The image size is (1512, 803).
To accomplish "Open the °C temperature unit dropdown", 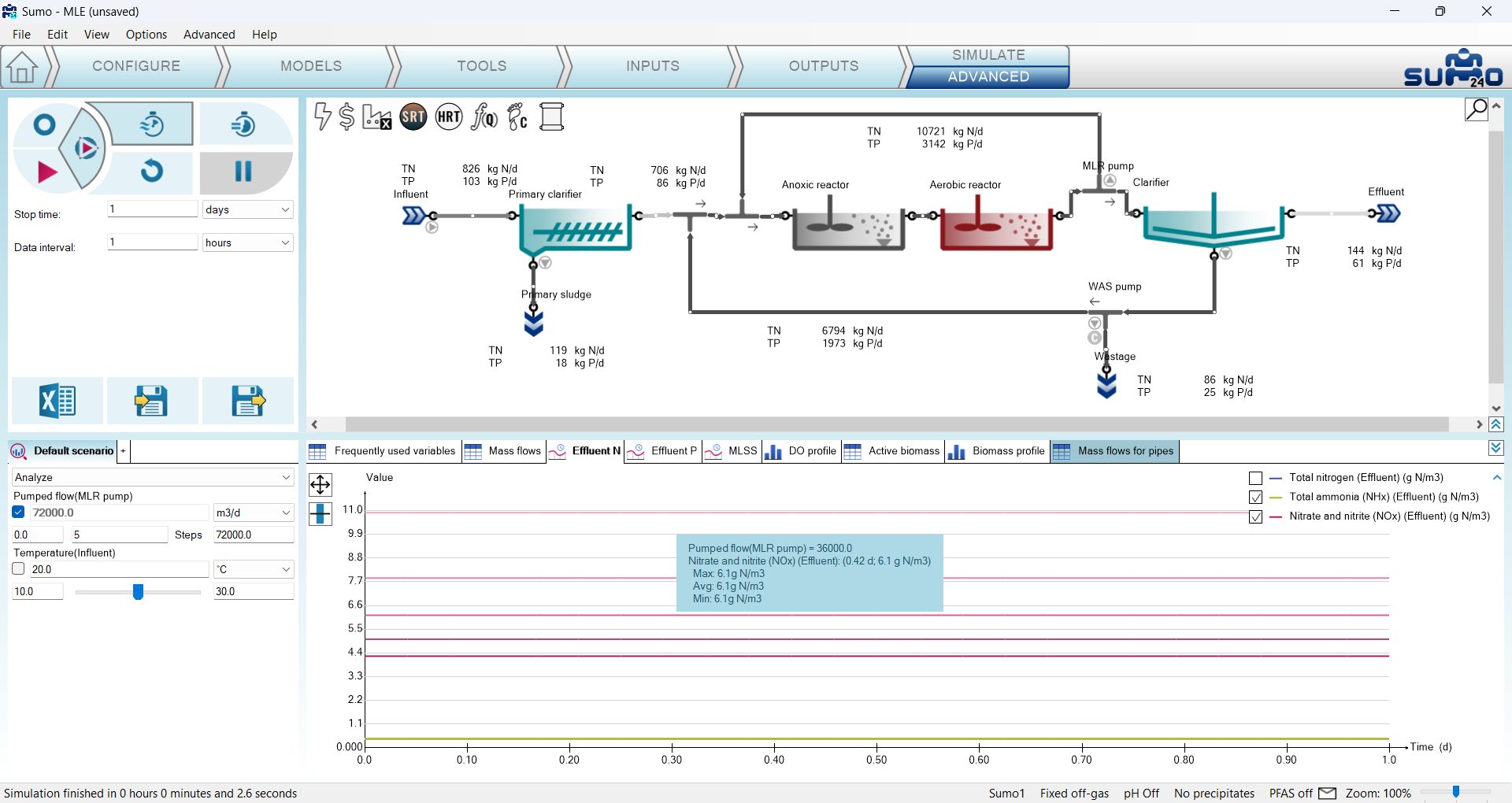I will pos(254,569).
